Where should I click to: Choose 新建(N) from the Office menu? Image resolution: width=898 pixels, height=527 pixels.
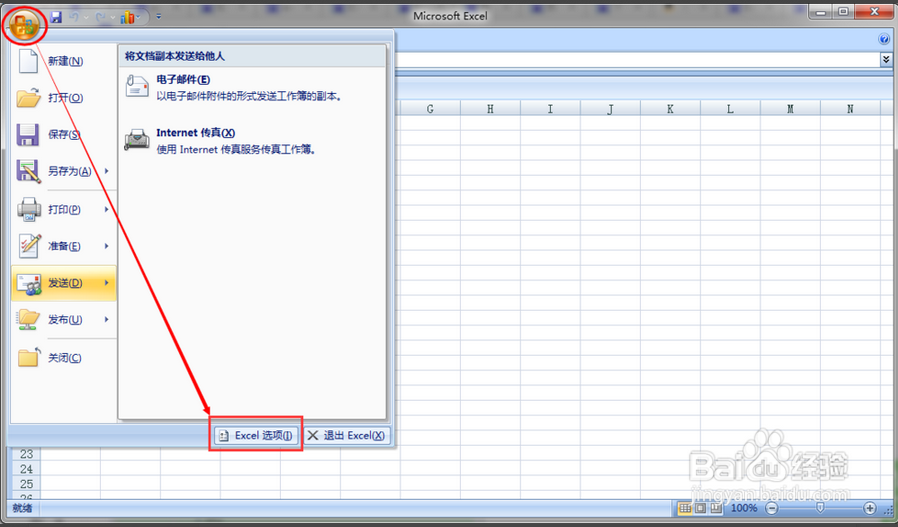[64, 61]
